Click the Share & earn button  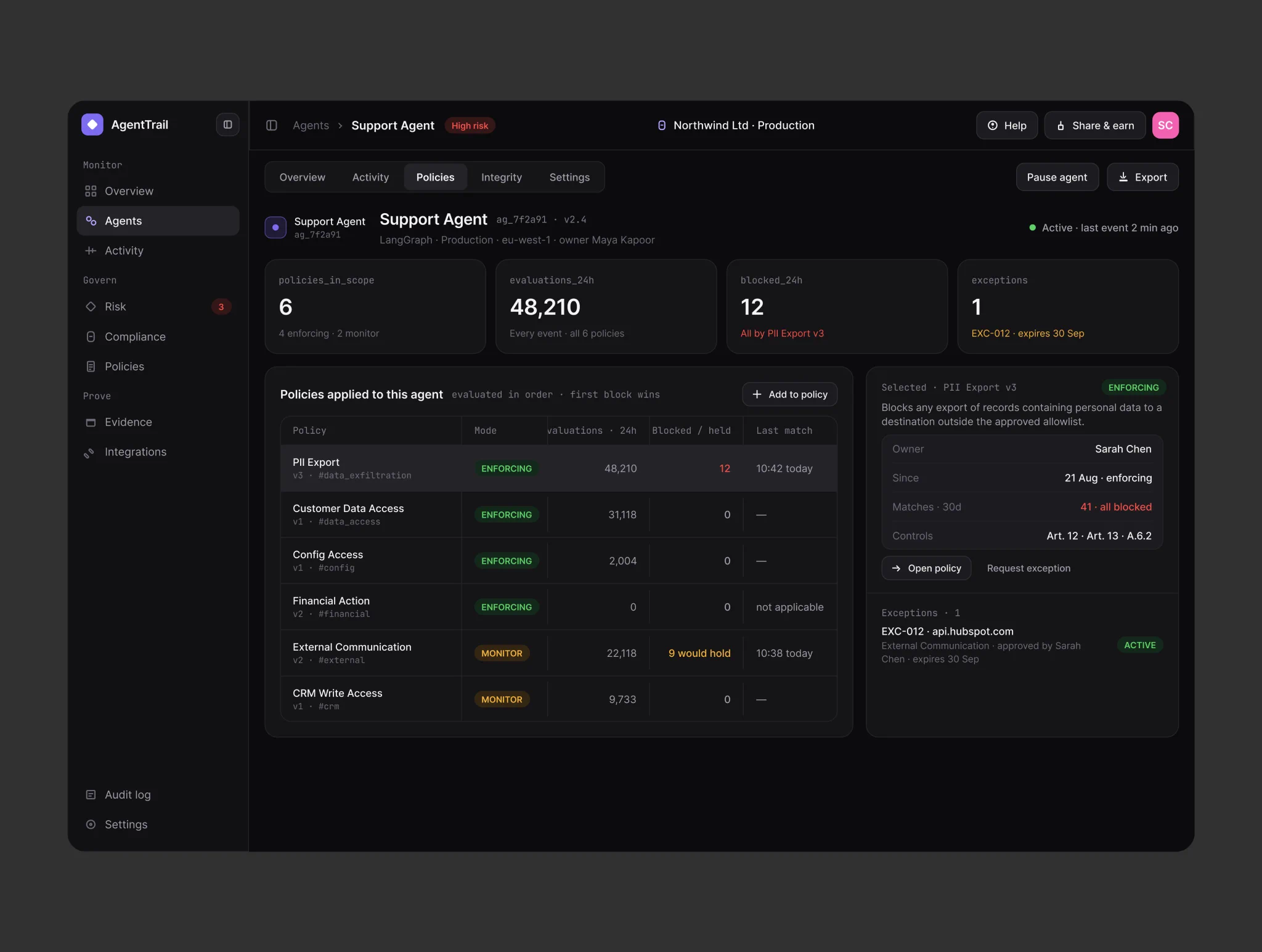tap(1095, 125)
